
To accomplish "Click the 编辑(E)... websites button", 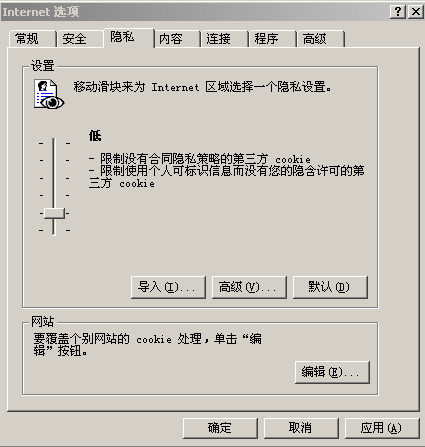I will click(332, 372).
